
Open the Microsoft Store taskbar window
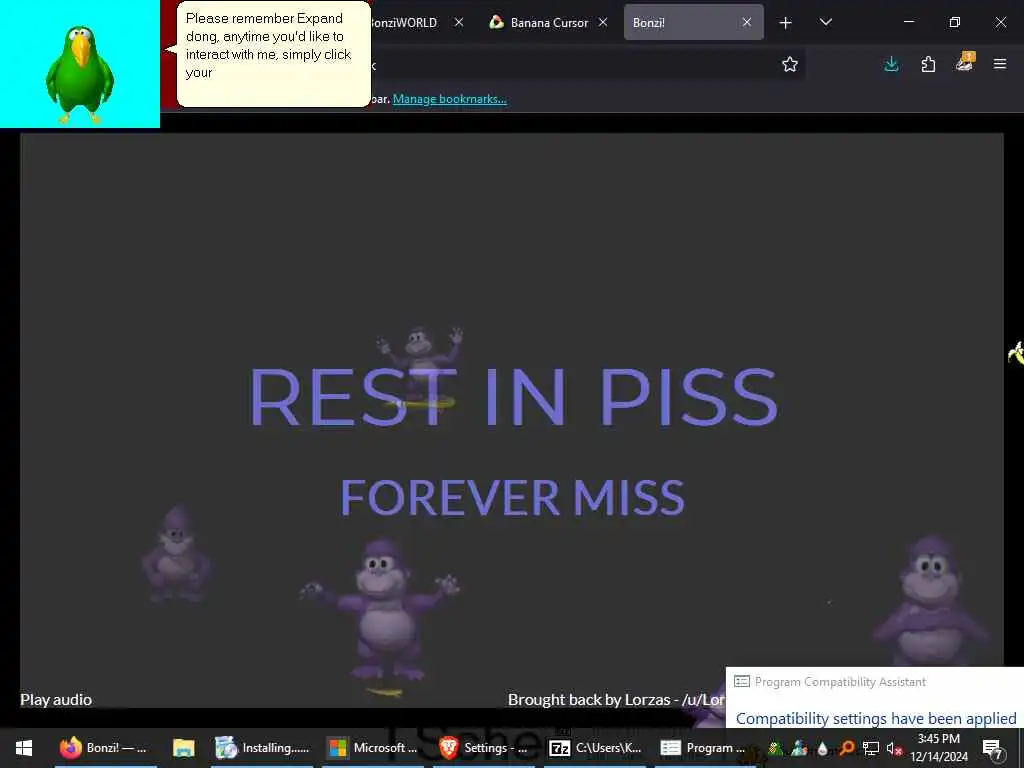tap(373, 748)
